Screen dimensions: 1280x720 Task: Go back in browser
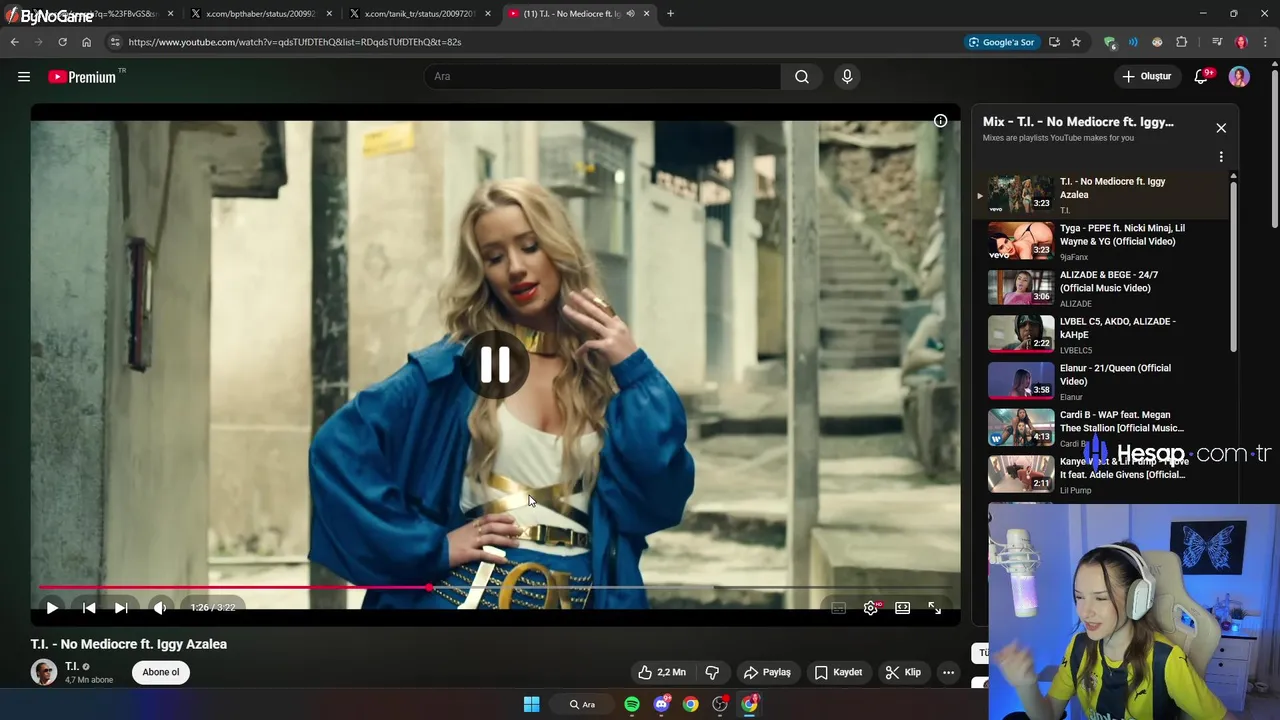[14, 42]
